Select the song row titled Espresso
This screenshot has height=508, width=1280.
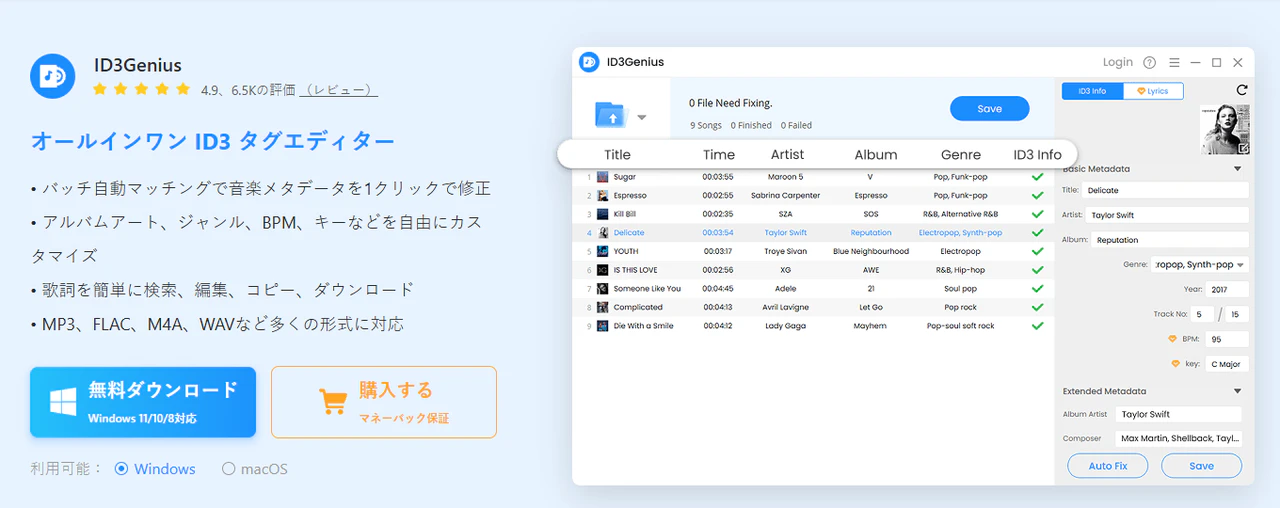coord(815,195)
